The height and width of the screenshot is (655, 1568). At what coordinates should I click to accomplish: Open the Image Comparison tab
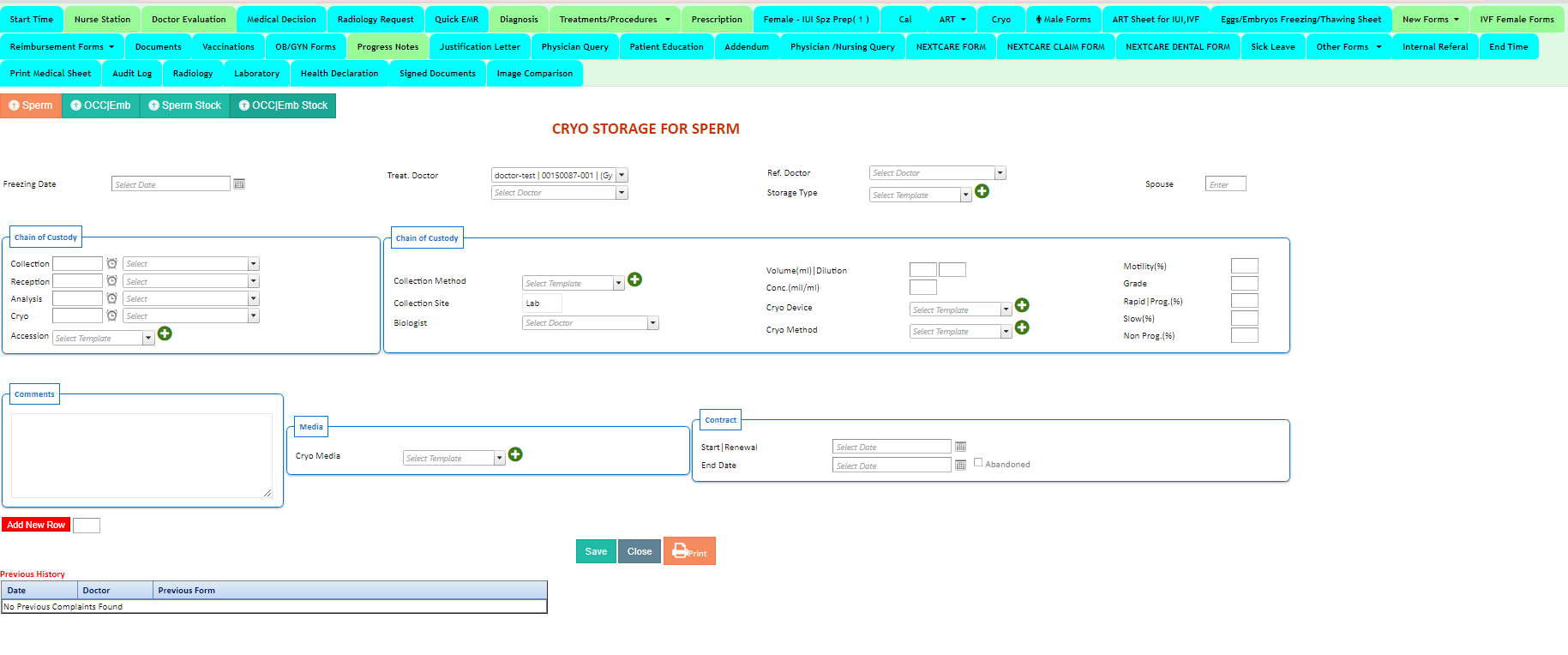[x=535, y=74]
